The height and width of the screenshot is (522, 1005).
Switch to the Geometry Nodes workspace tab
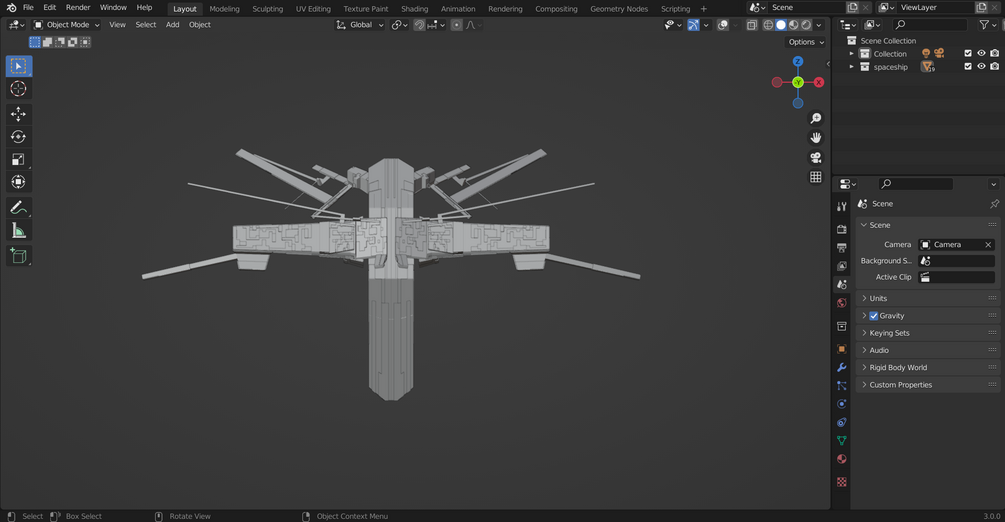point(619,9)
